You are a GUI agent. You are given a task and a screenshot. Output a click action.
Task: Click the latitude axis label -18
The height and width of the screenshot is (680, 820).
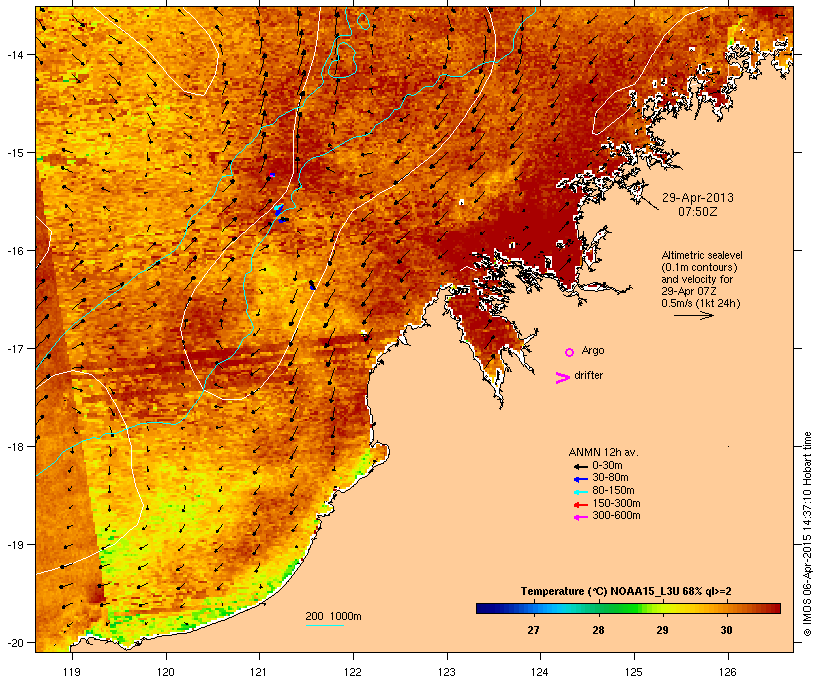click(14, 446)
